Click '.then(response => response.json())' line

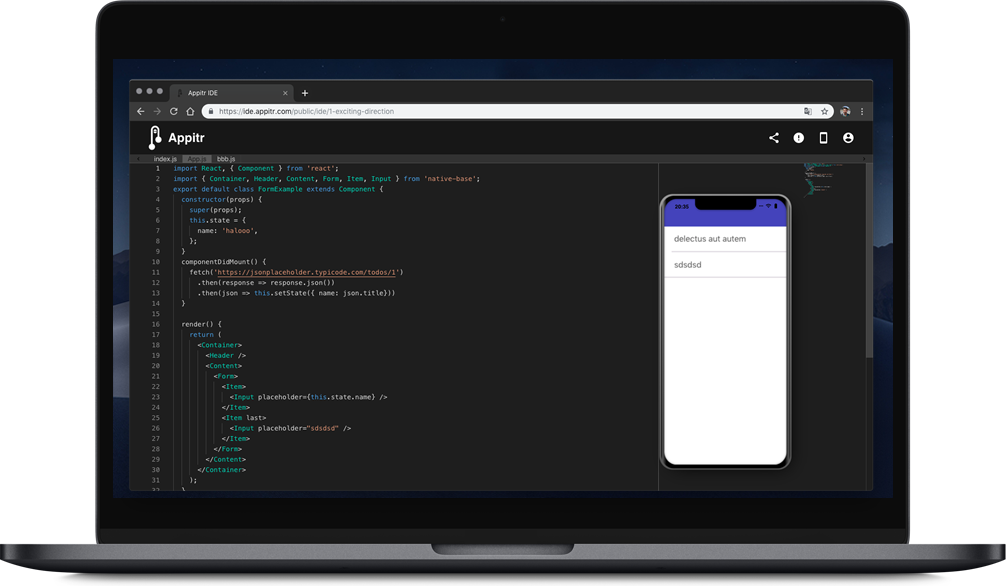[266, 282]
